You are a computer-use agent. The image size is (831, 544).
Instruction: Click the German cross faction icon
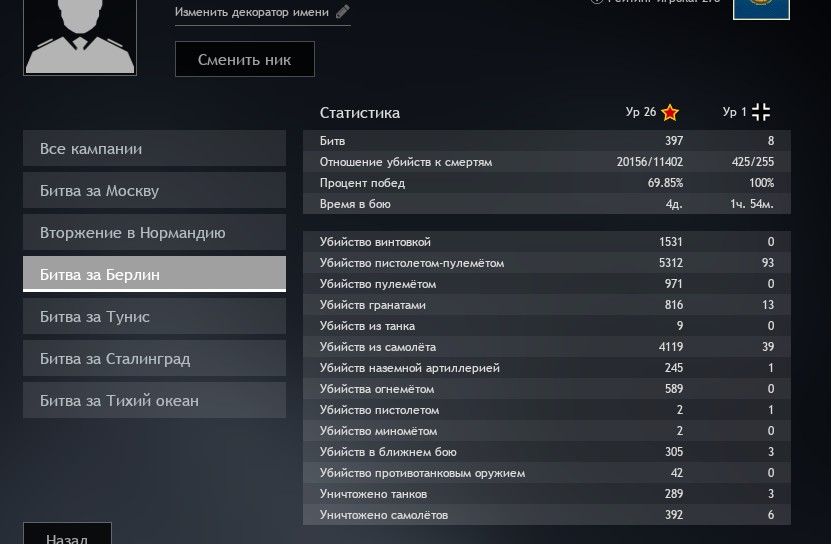(761, 112)
